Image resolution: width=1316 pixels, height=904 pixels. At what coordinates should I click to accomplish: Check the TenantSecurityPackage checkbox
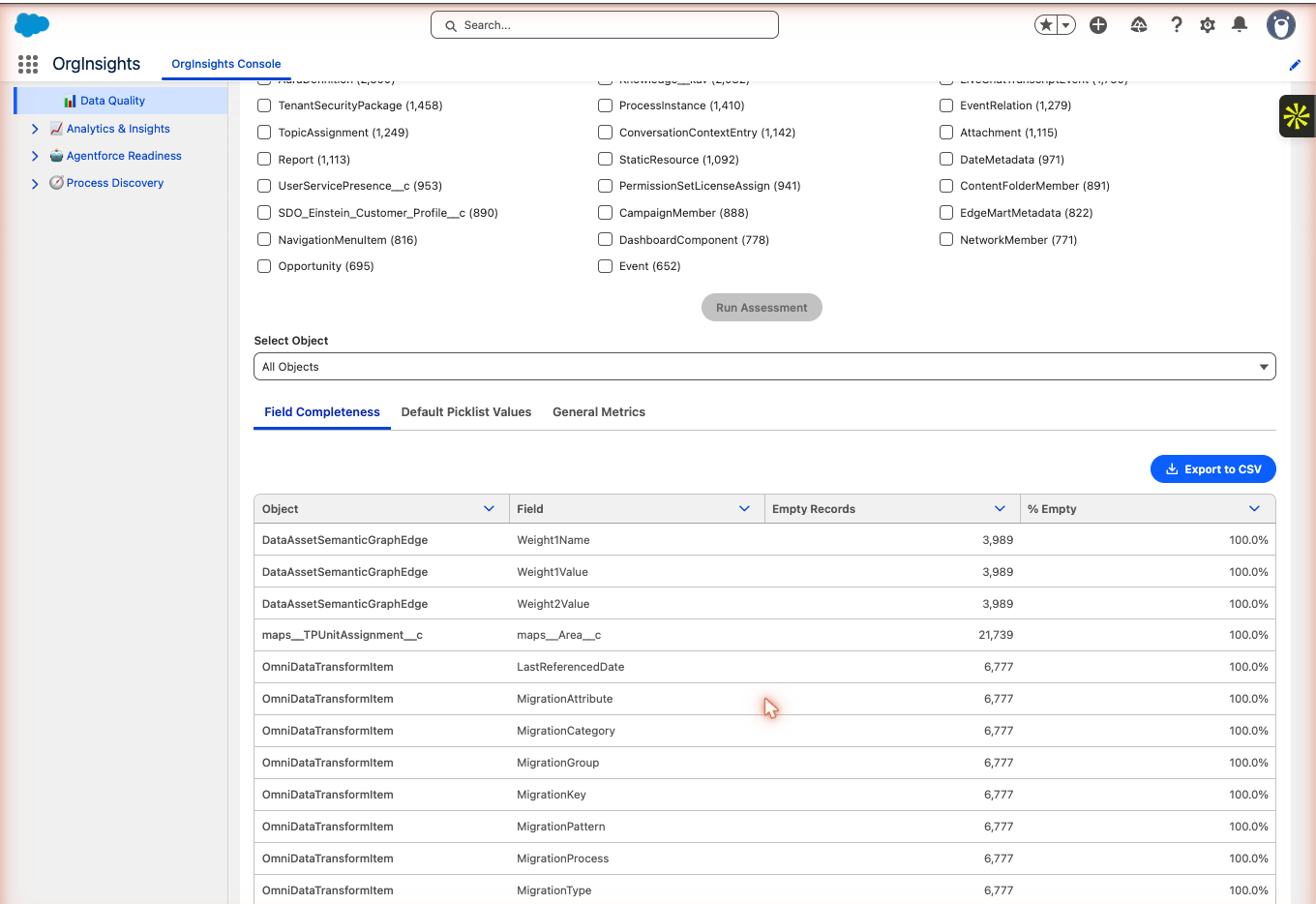pos(264,105)
